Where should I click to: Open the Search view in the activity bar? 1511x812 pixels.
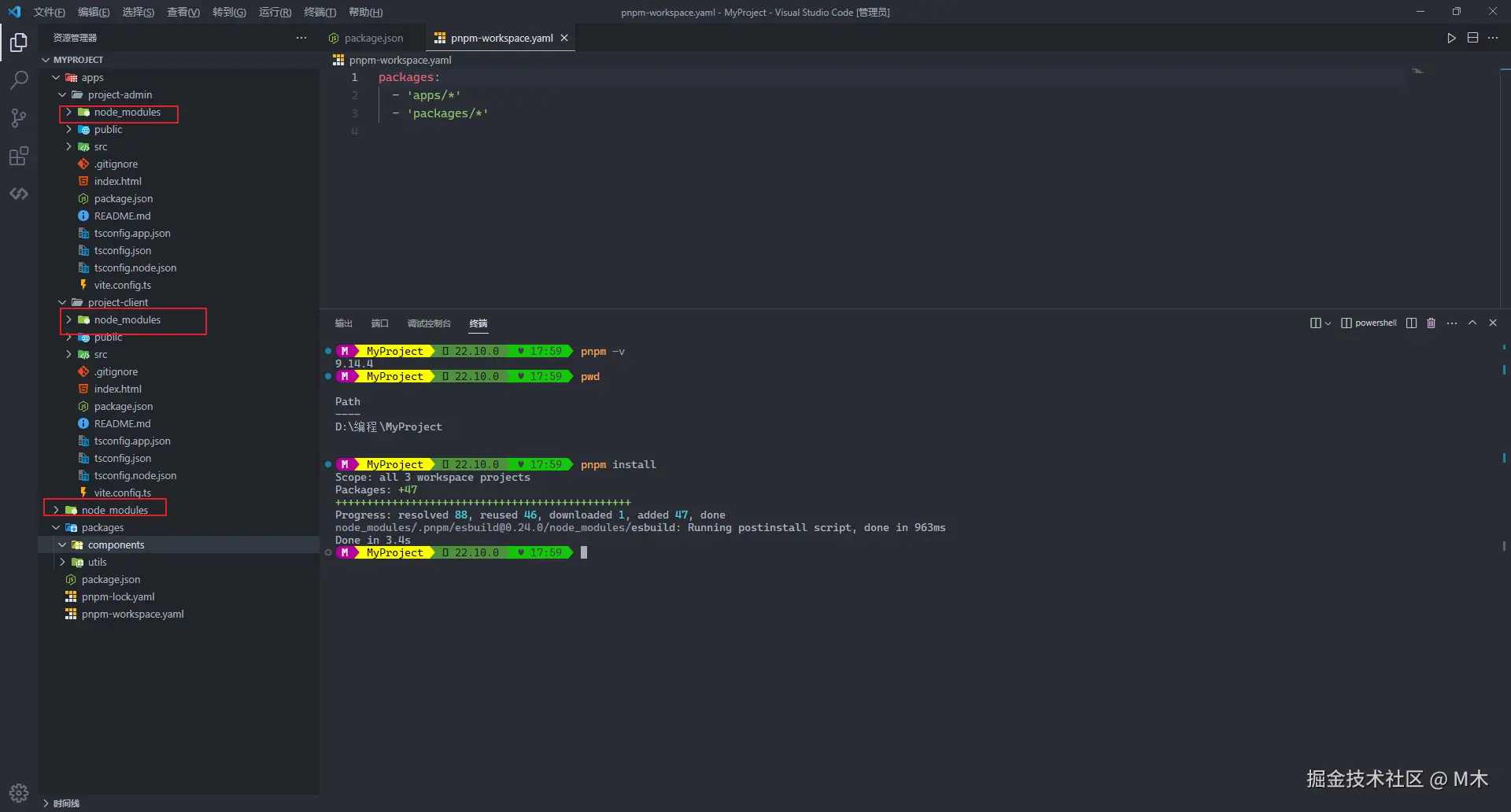click(19, 79)
